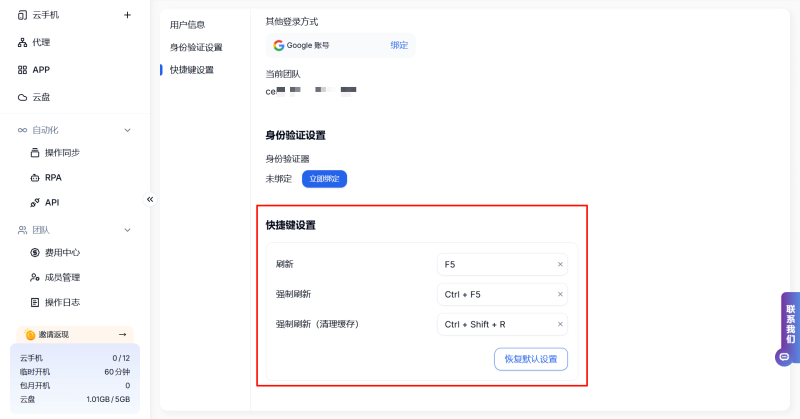
Task: Clear the F5 refresh shortcut field
Action: pyautogui.click(x=560, y=265)
